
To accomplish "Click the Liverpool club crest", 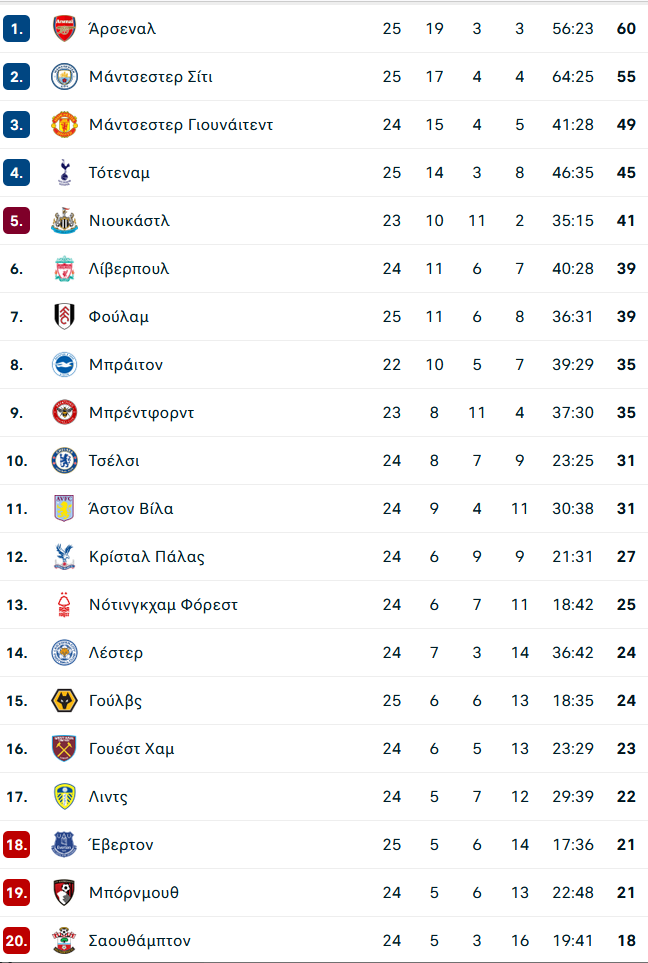I will click(64, 269).
